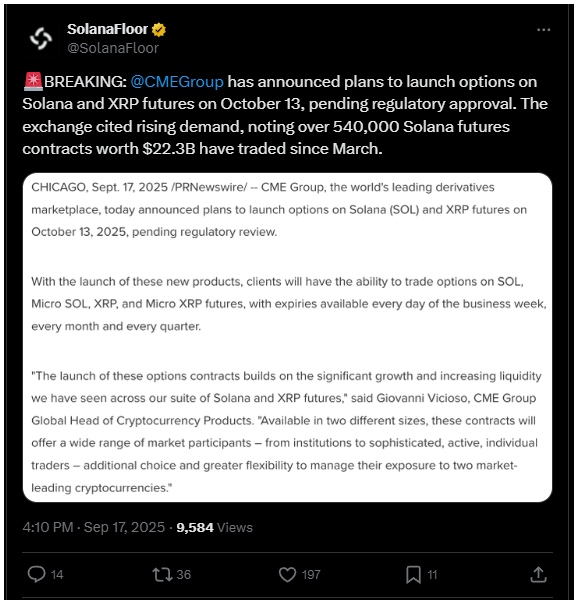The height and width of the screenshot is (604, 578).
Task: Click the 197 likes count
Action: pyautogui.click(x=311, y=575)
